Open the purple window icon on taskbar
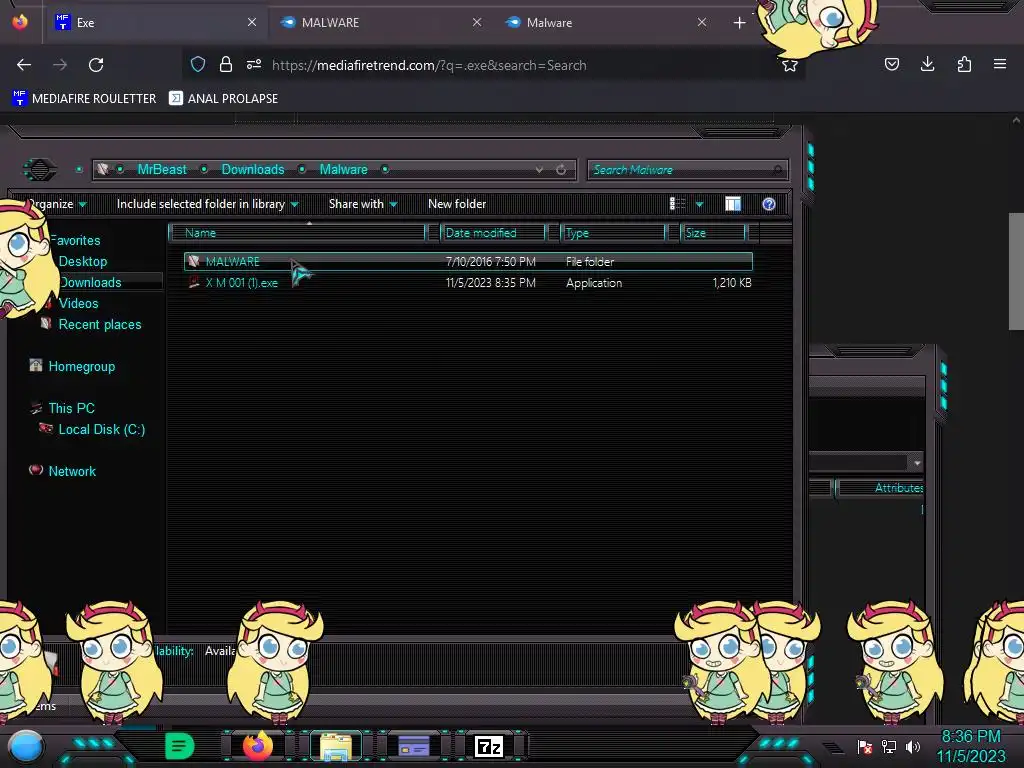 point(414,746)
